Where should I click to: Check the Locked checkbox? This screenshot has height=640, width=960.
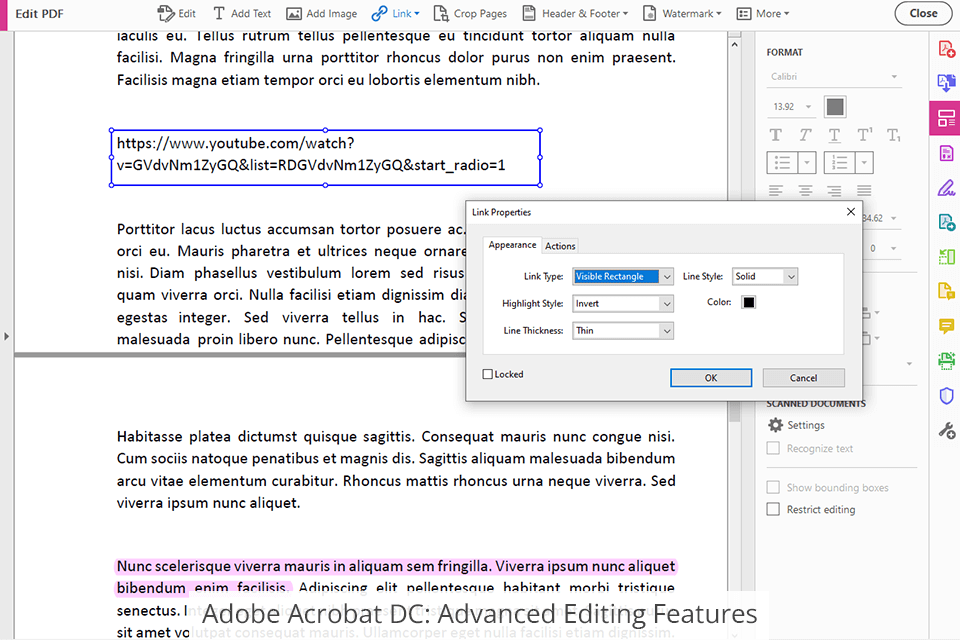pyautogui.click(x=488, y=374)
